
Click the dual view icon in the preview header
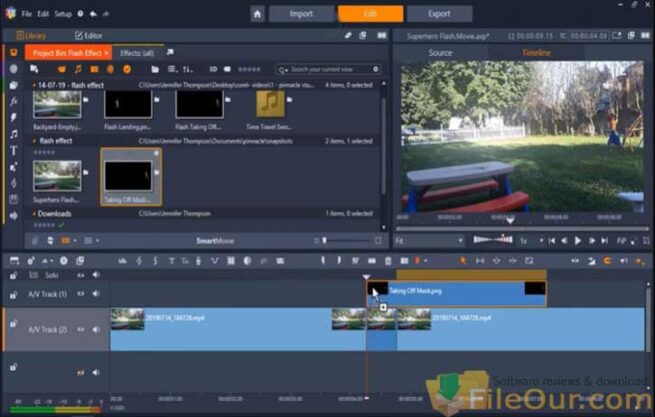(645, 36)
